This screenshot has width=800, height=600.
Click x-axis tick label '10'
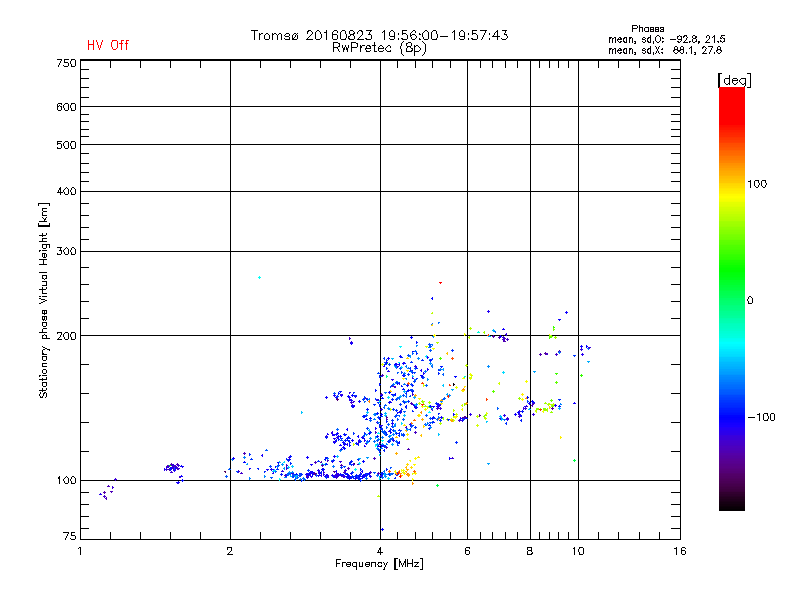pyautogui.click(x=578, y=551)
